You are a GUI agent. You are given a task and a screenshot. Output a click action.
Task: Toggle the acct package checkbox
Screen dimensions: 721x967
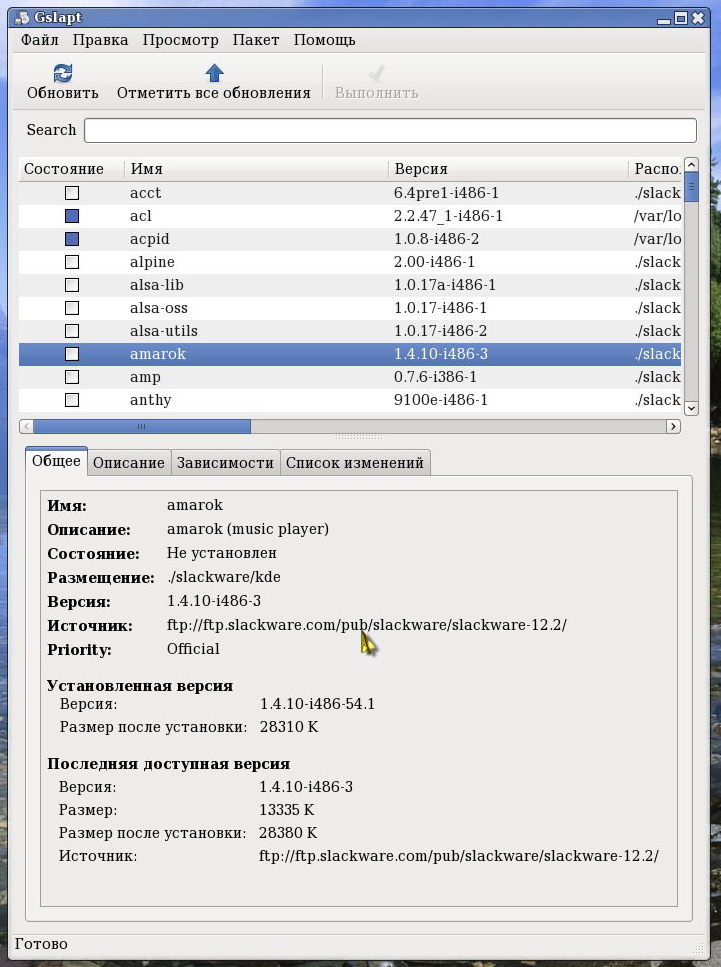click(72, 193)
